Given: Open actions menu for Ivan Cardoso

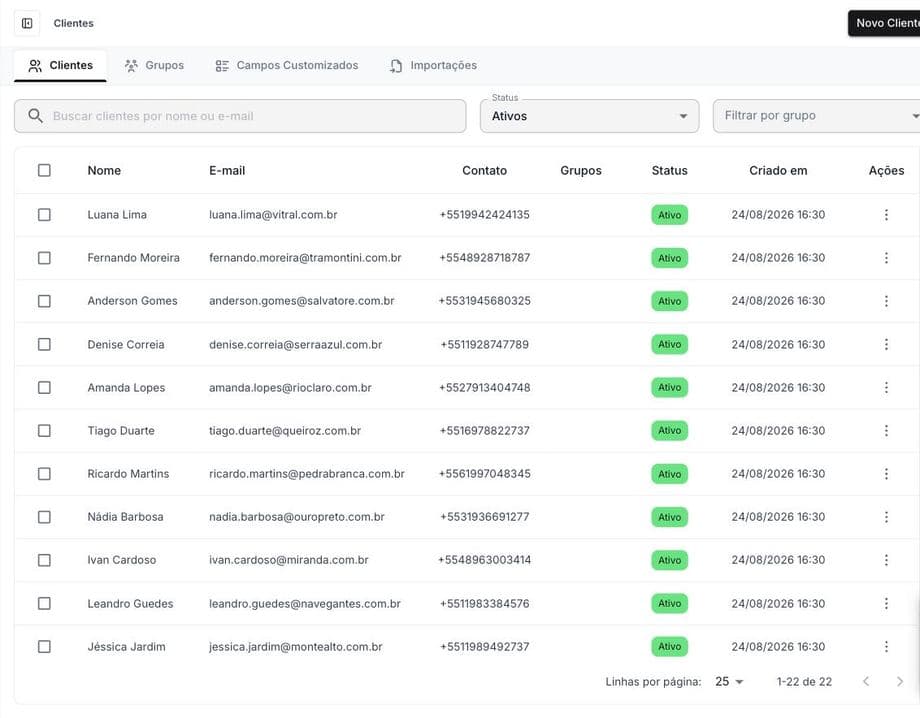Looking at the screenshot, I should (x=886, y=560).
